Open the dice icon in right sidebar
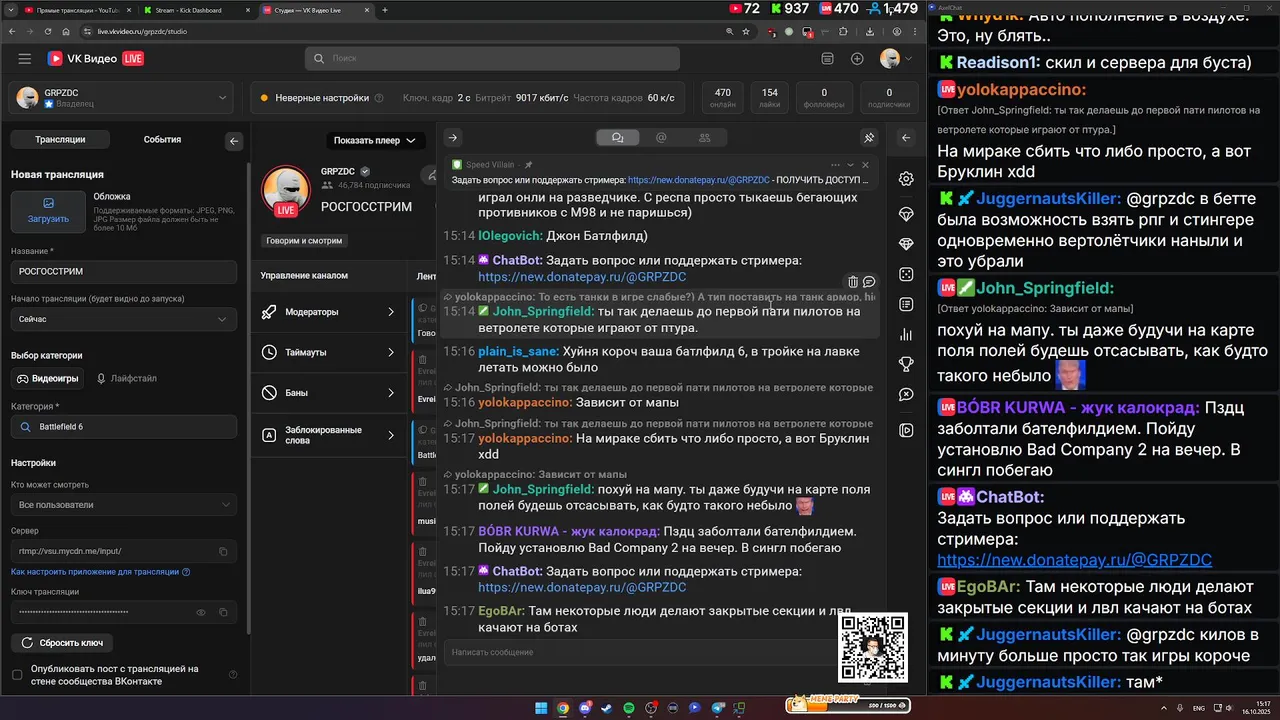1280x720 pixels. (x=906, y=274)
